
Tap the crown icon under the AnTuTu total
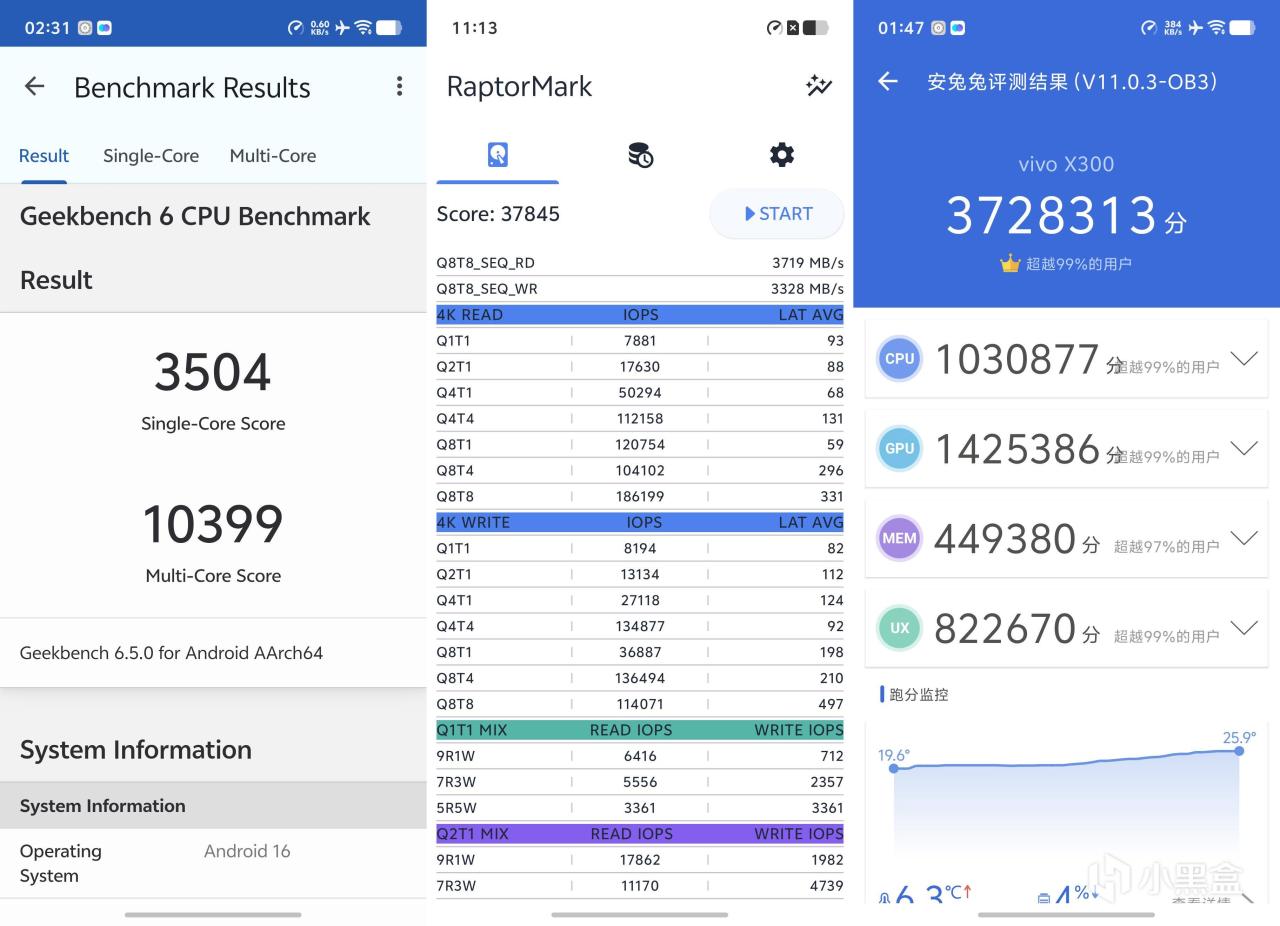[1010, 264]
